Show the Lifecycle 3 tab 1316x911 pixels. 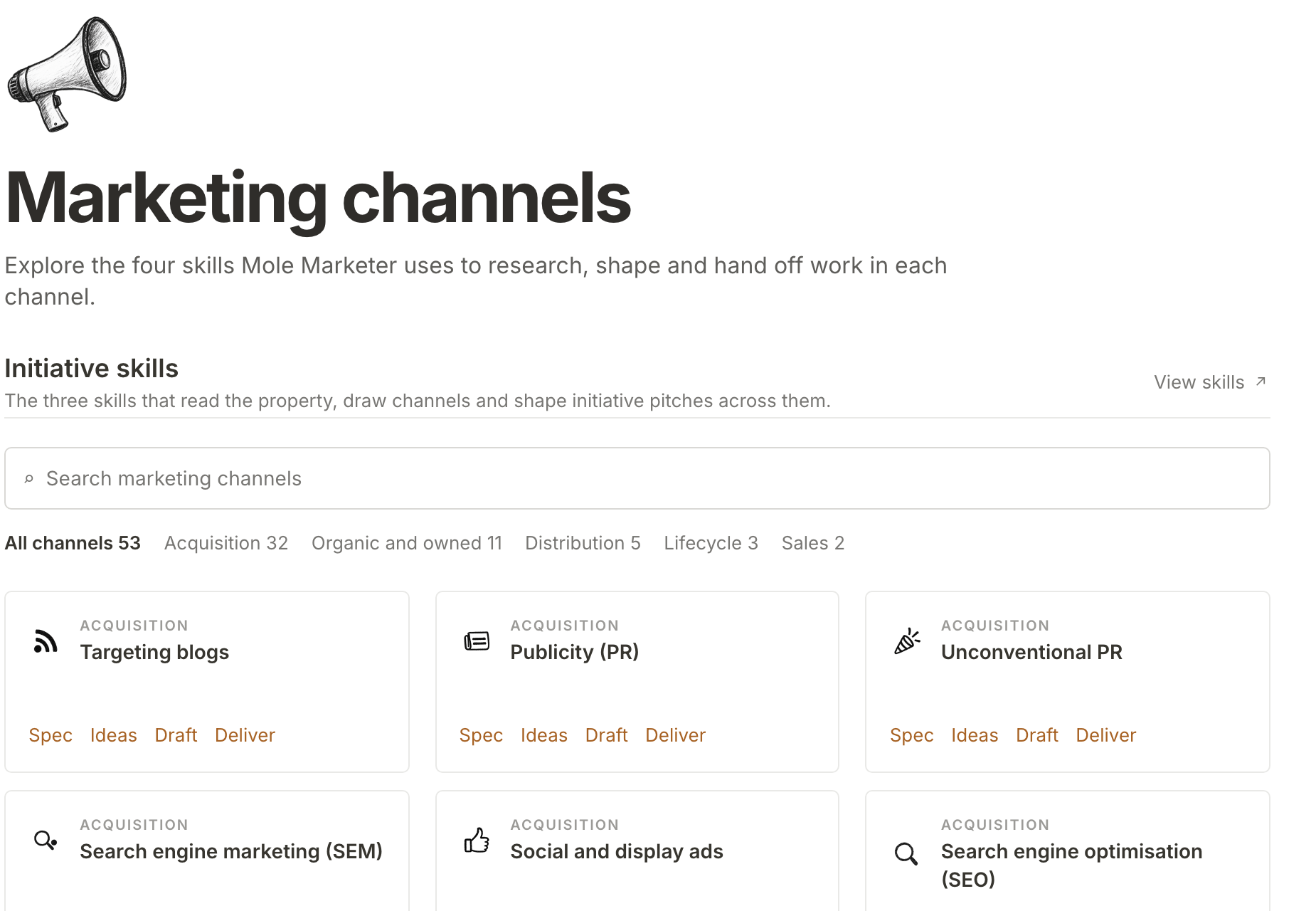711,543
